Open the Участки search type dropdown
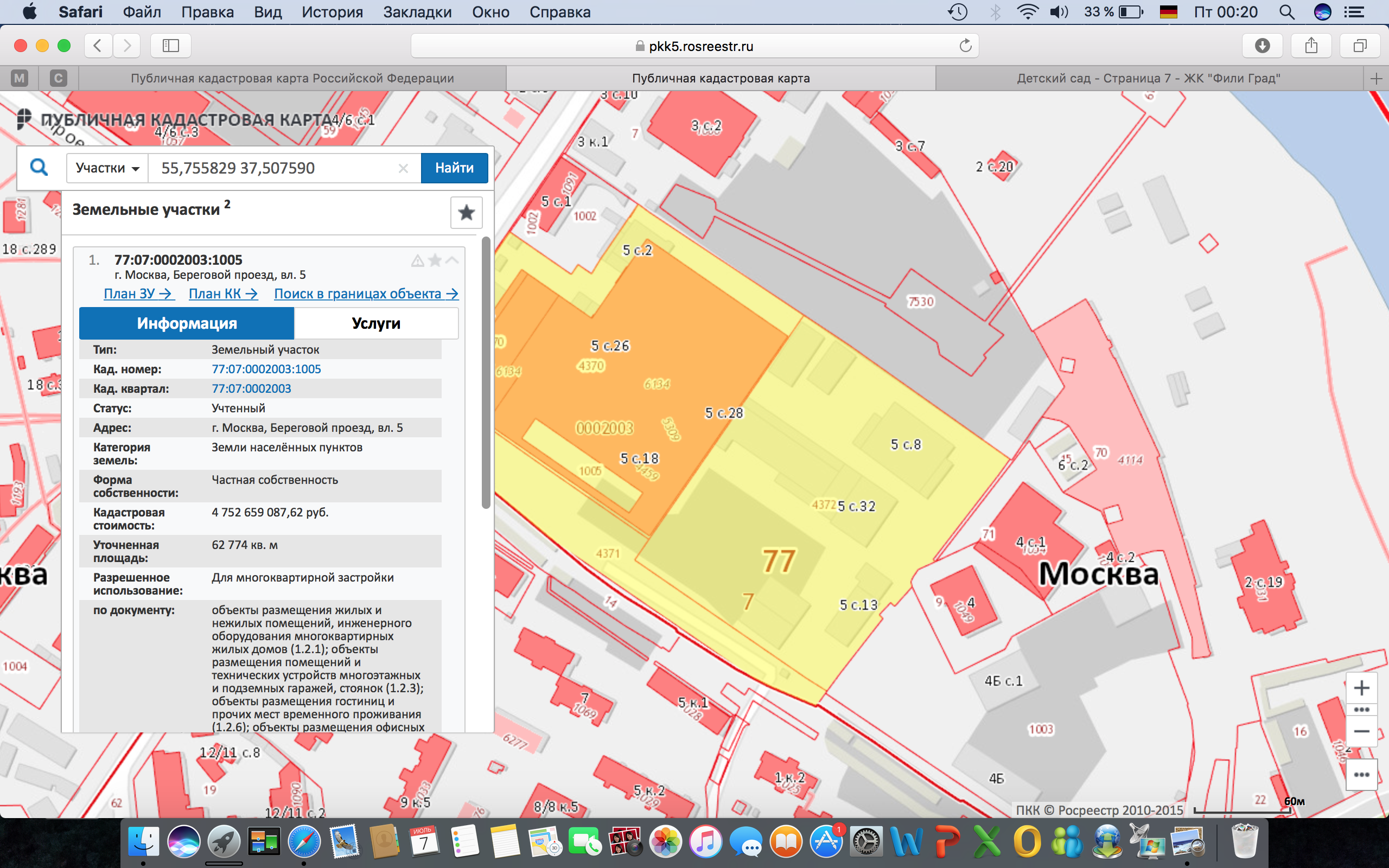The width and height of the screenshot is (1389, 868). pos(107,168)
